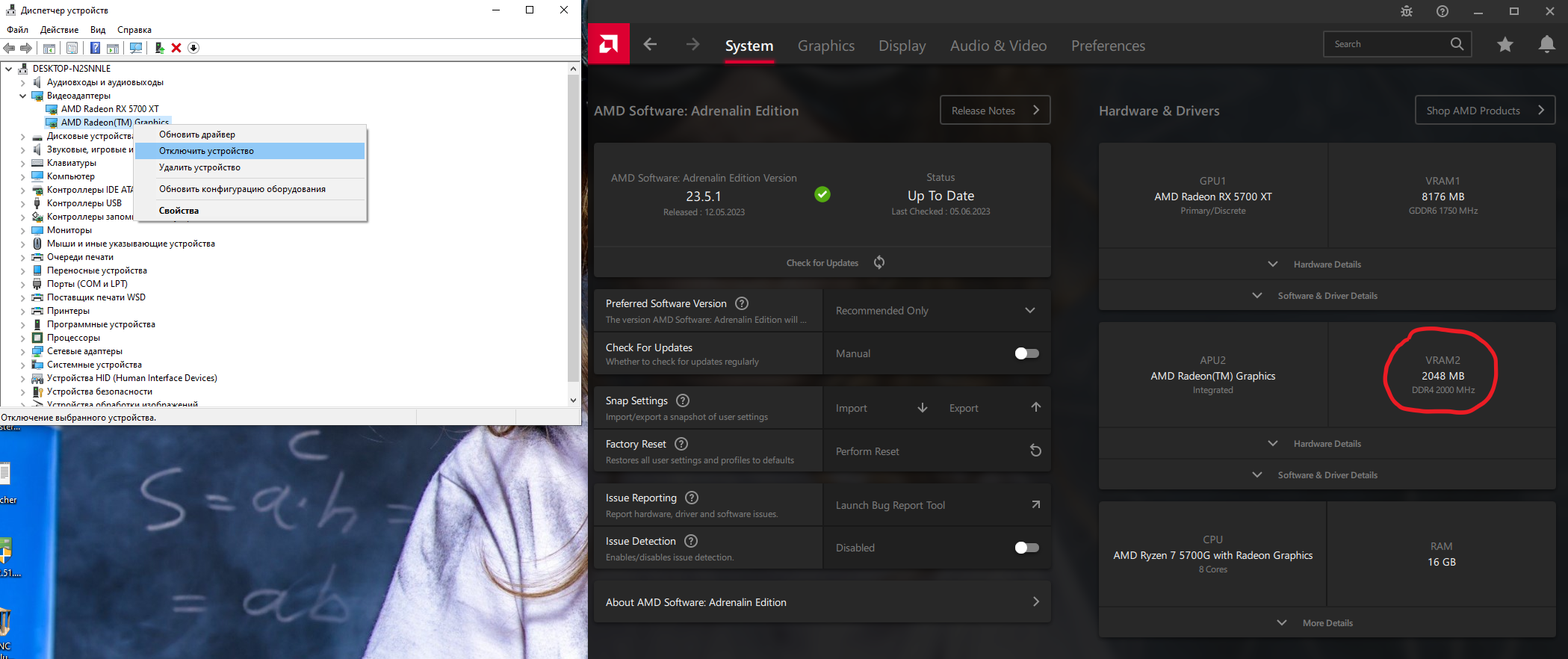This screenshot has height=659, width=1568.
Task: Choose Свойства in context menu
Action: pyautogui.click(x=250, y=211)
